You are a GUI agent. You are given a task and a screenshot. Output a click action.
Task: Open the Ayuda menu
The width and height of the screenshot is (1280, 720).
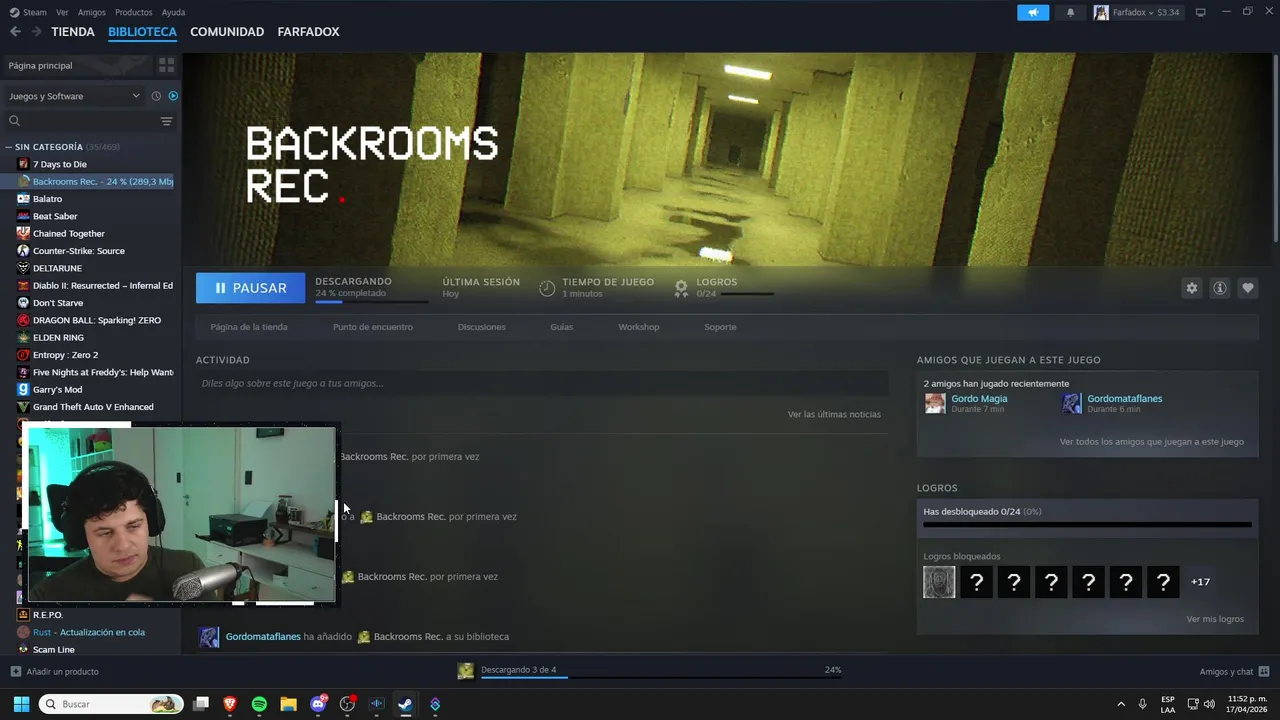point(173,12)
